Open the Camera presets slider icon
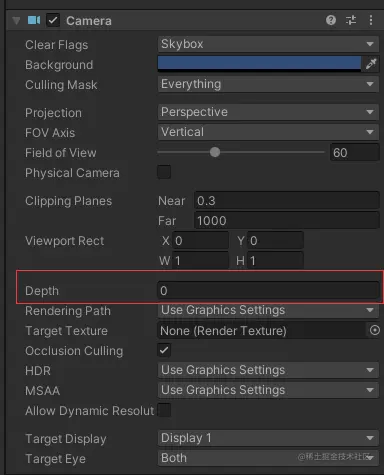Screen dimensions: 384x475 coord(351,20)
